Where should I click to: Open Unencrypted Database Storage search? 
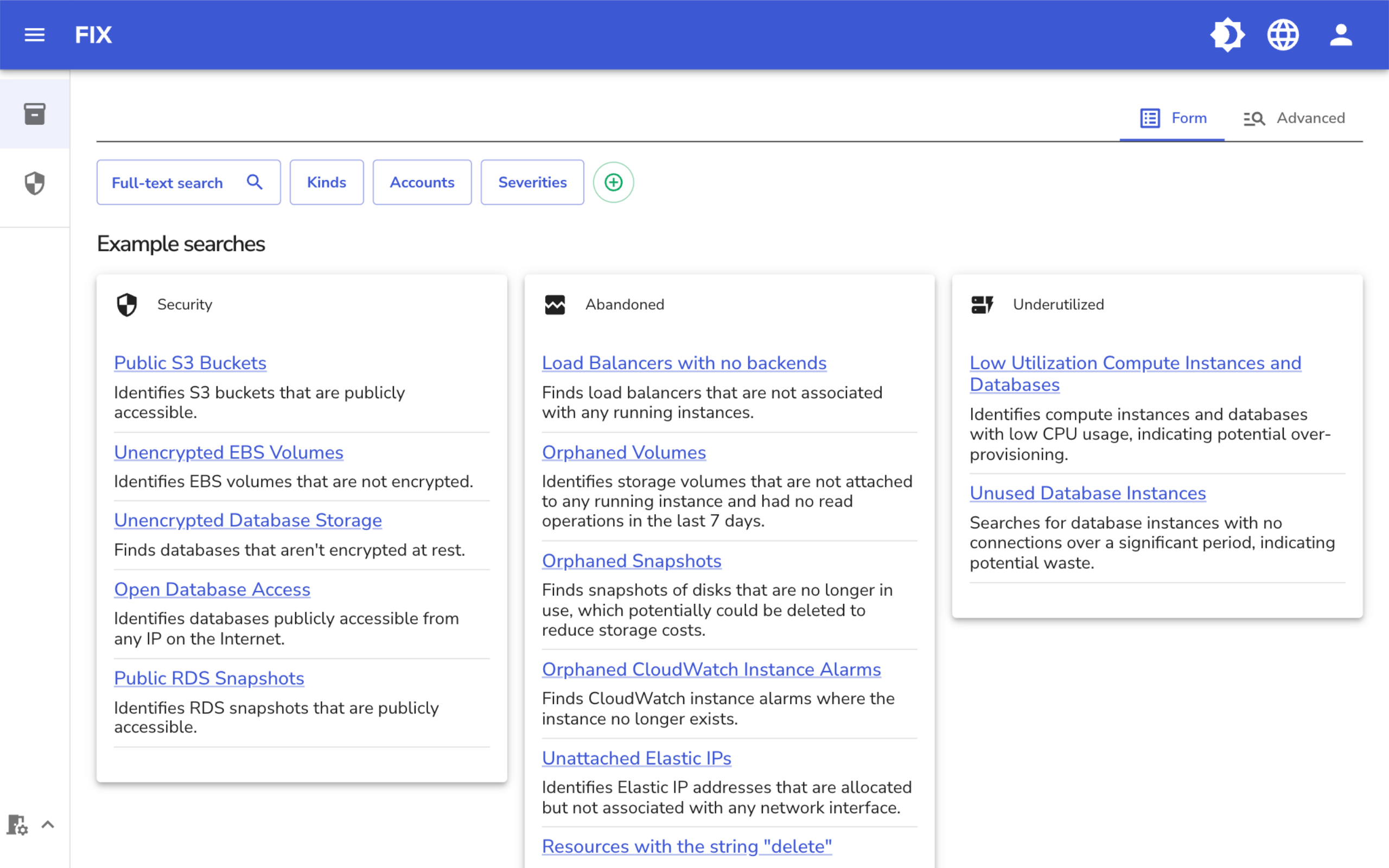248,520
